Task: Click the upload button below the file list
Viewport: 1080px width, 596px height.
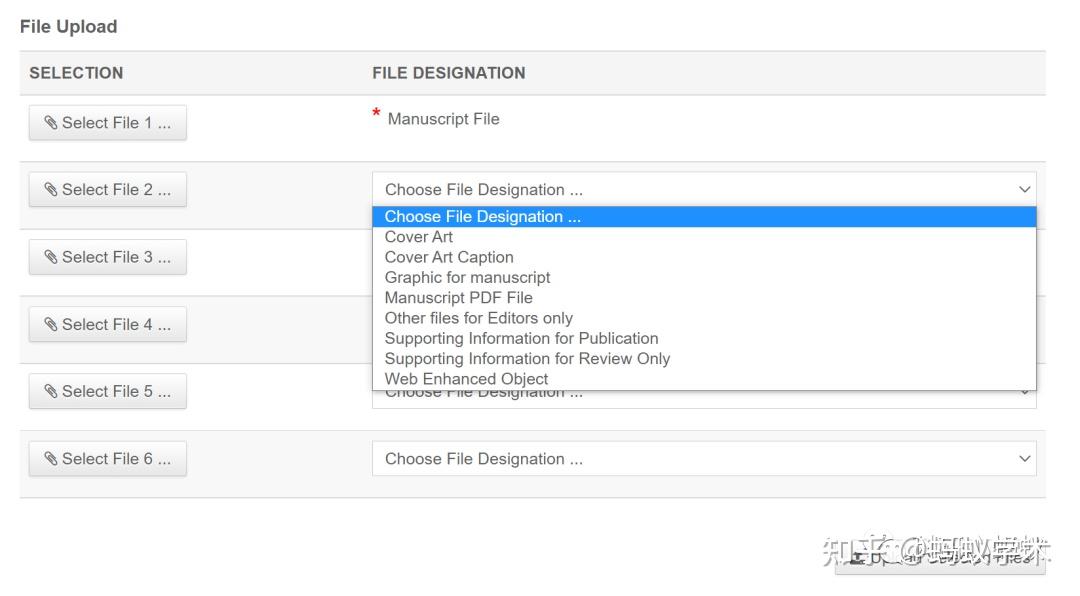Action: (x=940, y=557)
